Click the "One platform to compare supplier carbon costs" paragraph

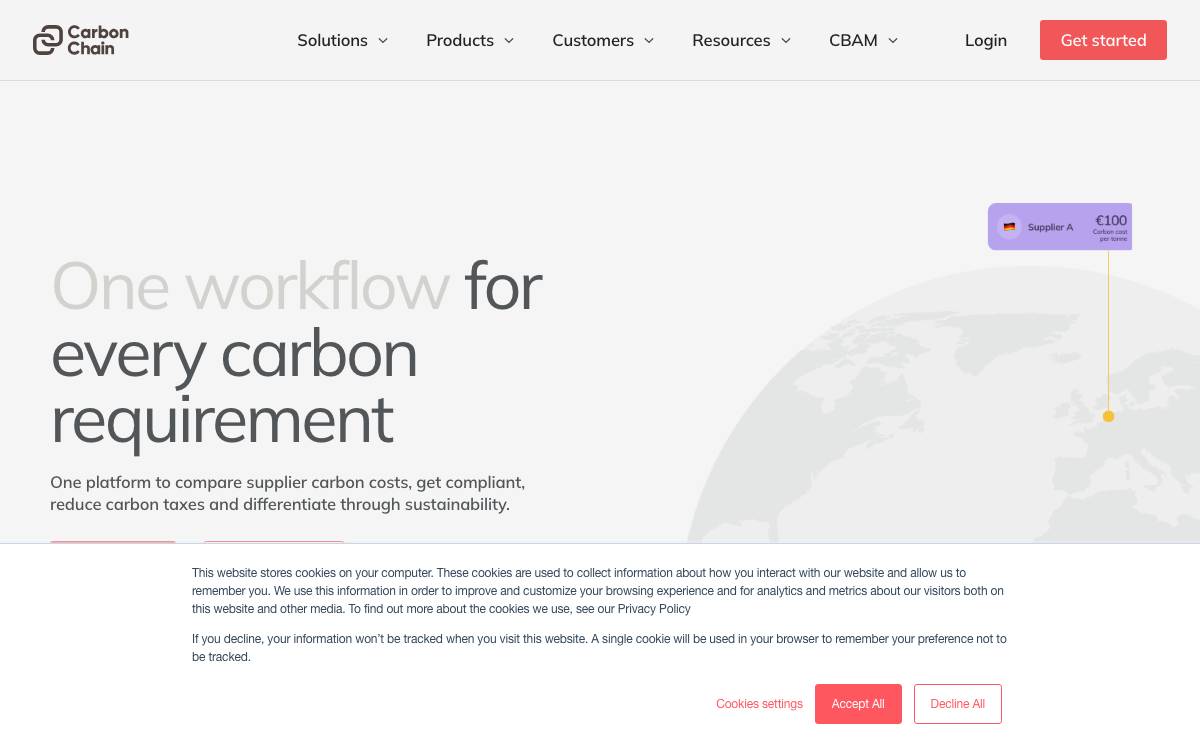(288, 493)
